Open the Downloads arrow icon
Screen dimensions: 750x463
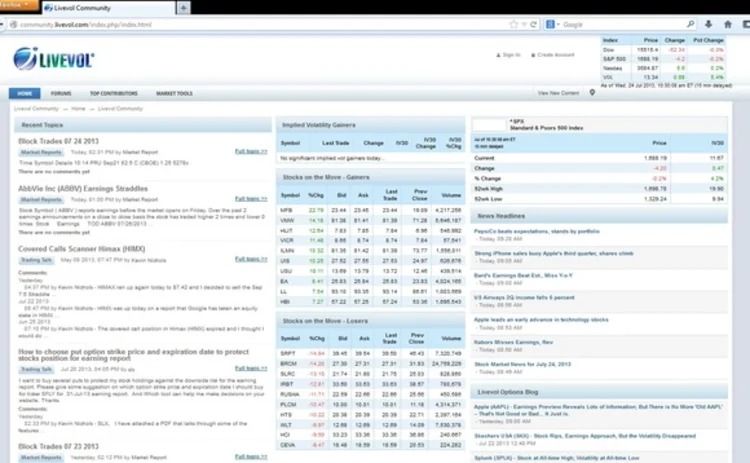click(x=708, y=24)
